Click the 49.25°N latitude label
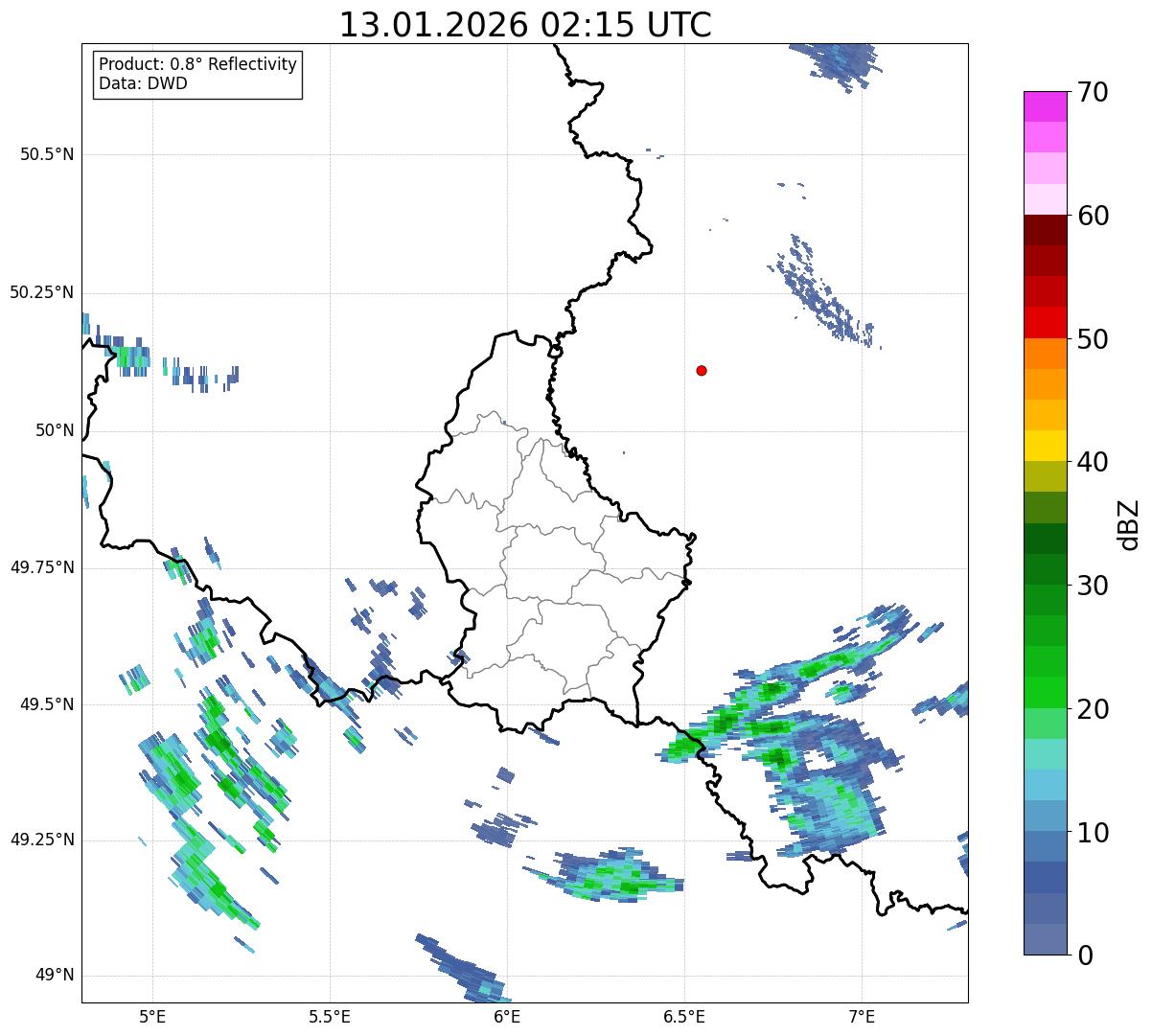Viewport: 1152px width, 1036px height. pyautogui.click(x=42, y=840)
